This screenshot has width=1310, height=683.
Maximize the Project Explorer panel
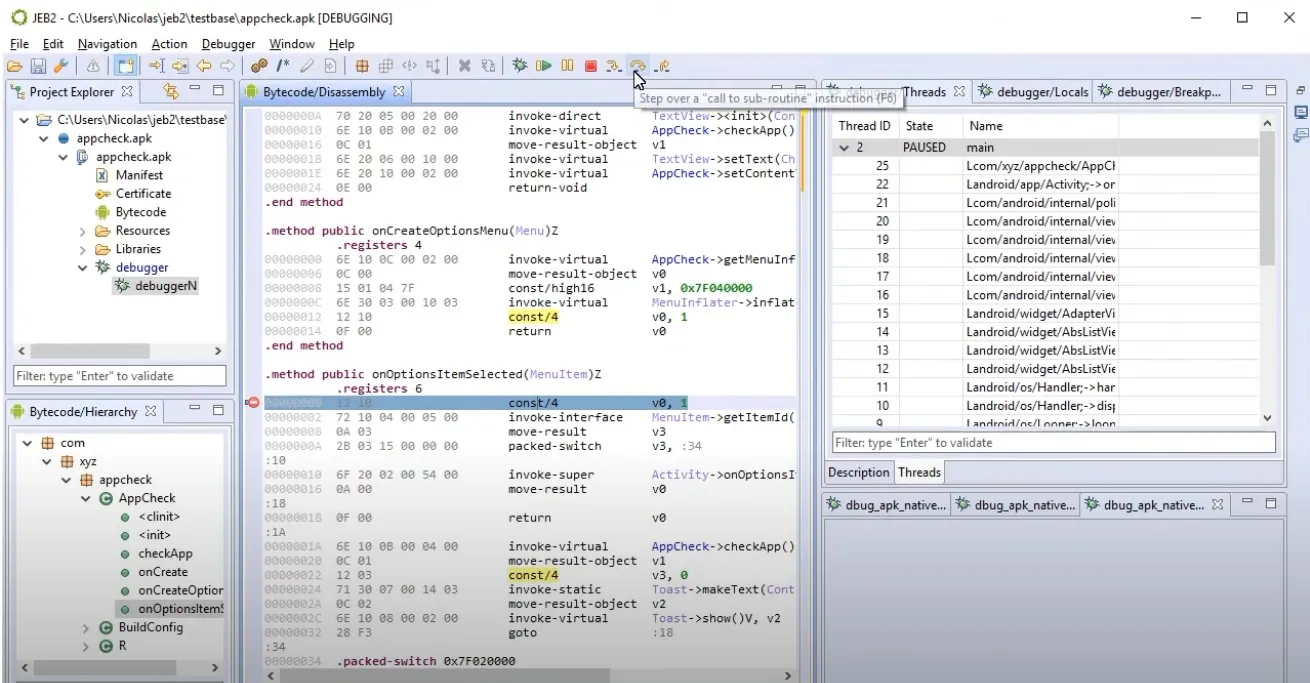click(218, 91)
